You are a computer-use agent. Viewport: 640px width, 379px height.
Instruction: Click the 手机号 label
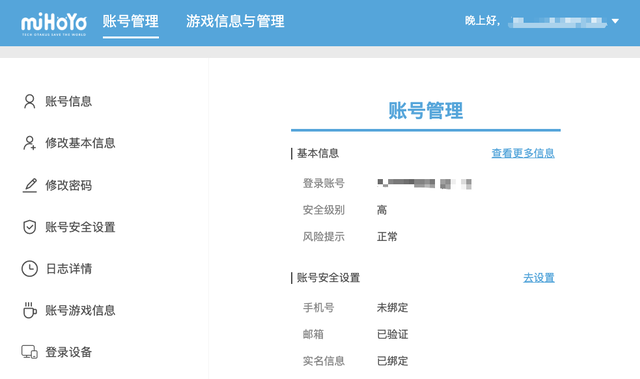[318, 308]
